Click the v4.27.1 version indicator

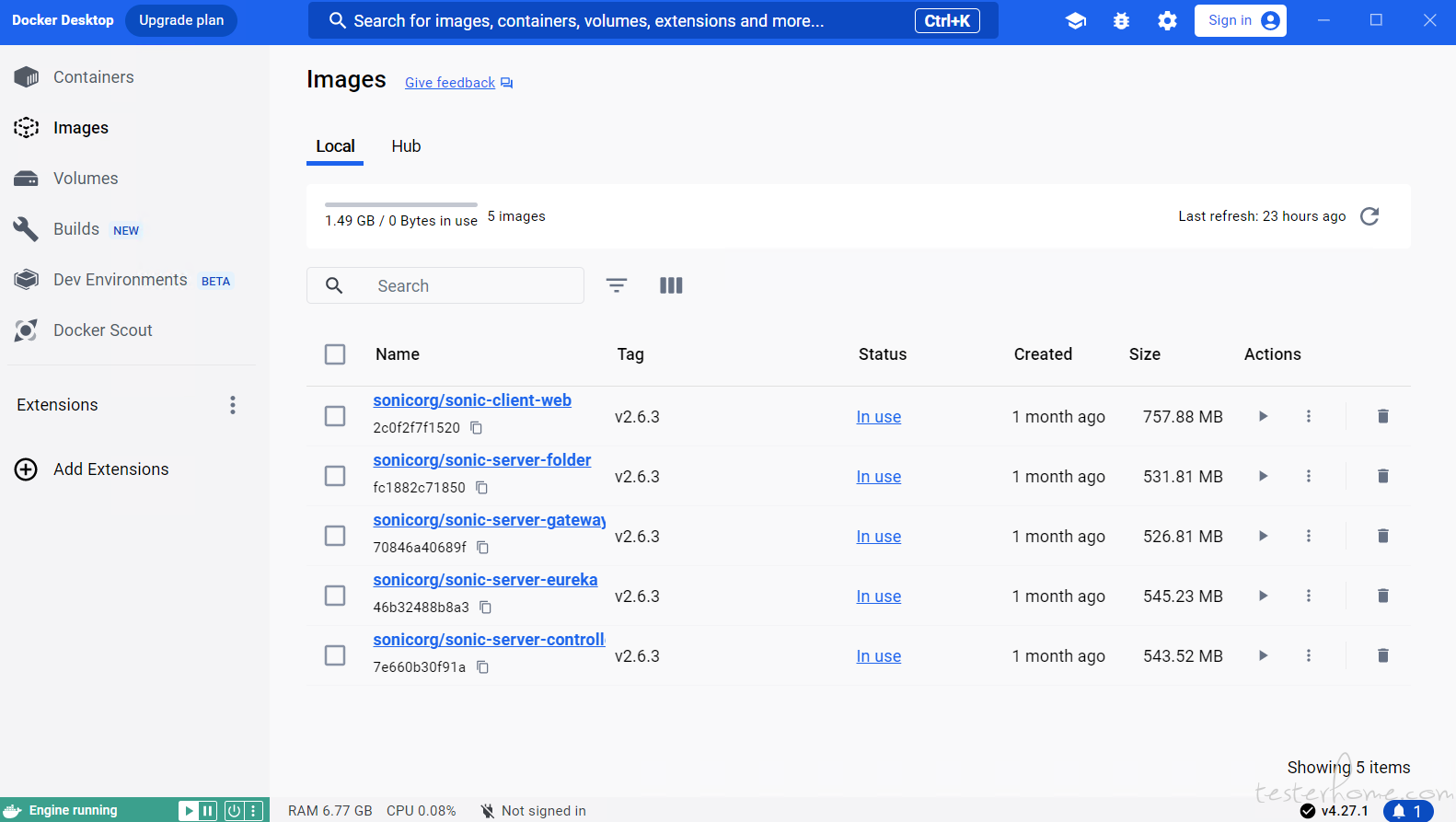pyautogui.click(x=1335, y=811)
